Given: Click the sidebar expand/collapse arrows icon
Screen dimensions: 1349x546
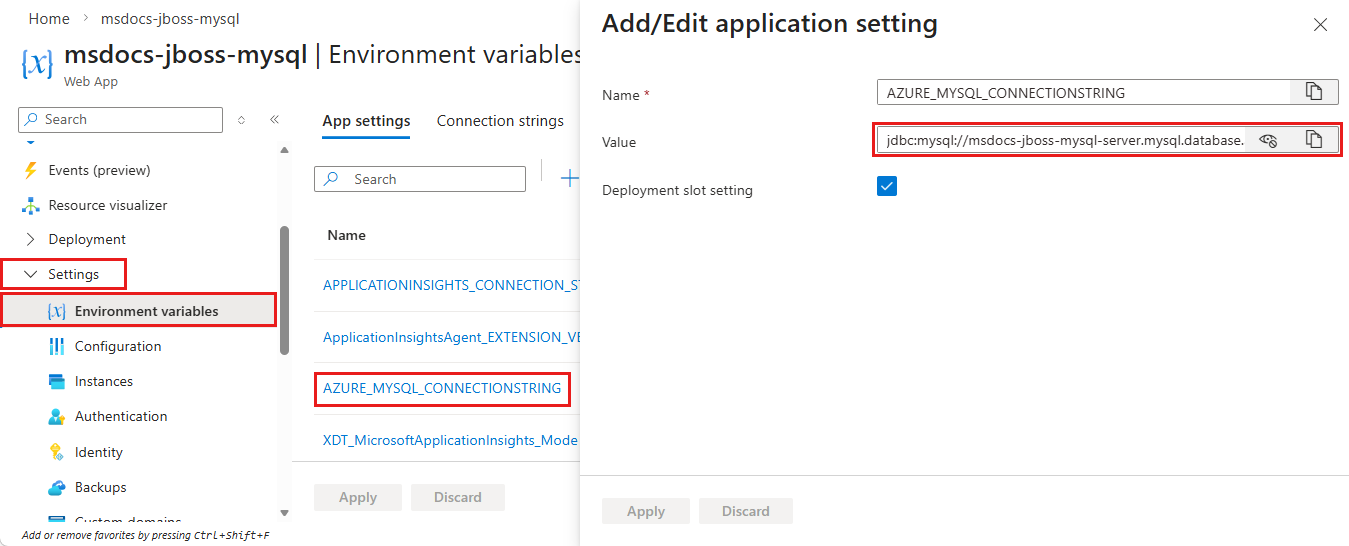Looking at the screenshot, I should (x=241, y=119).
